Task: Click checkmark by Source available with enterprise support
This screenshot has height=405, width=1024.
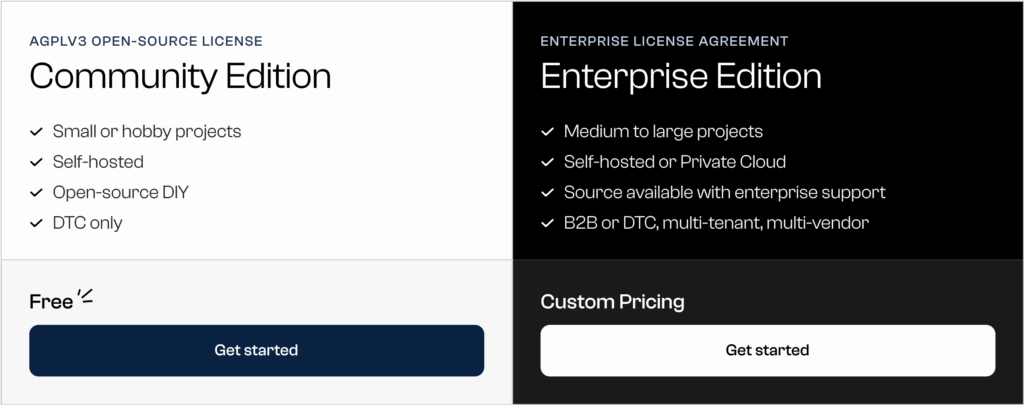Action: point(547,192)
